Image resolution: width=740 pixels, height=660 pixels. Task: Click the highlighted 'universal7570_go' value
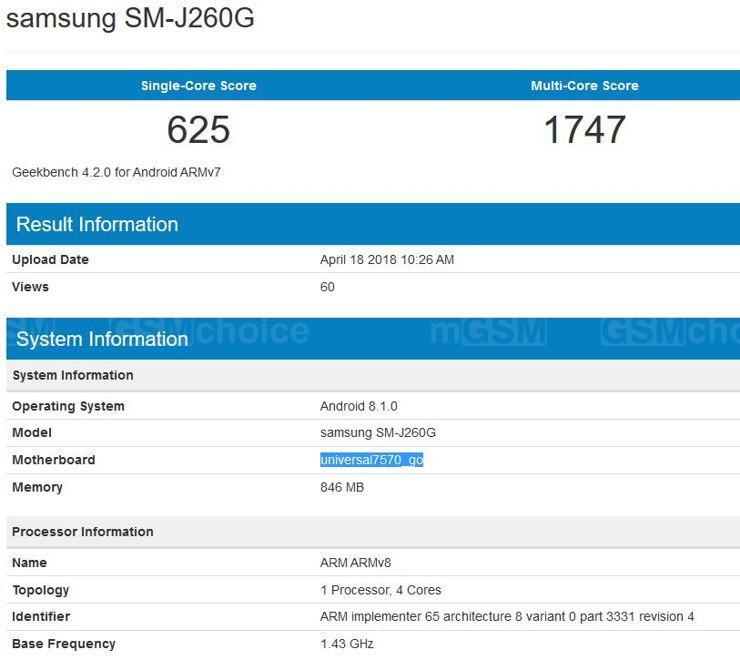coord(372,460)
